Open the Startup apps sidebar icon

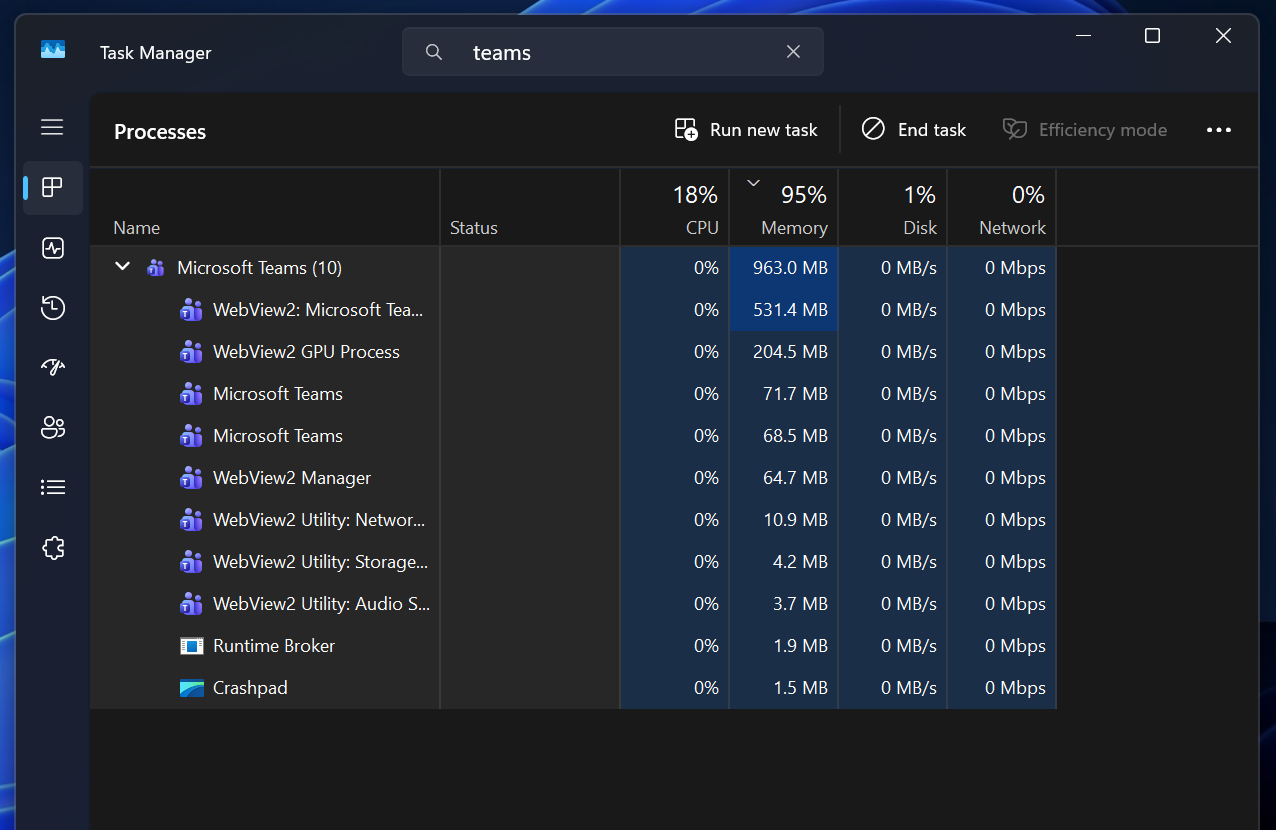coord(53,367)
